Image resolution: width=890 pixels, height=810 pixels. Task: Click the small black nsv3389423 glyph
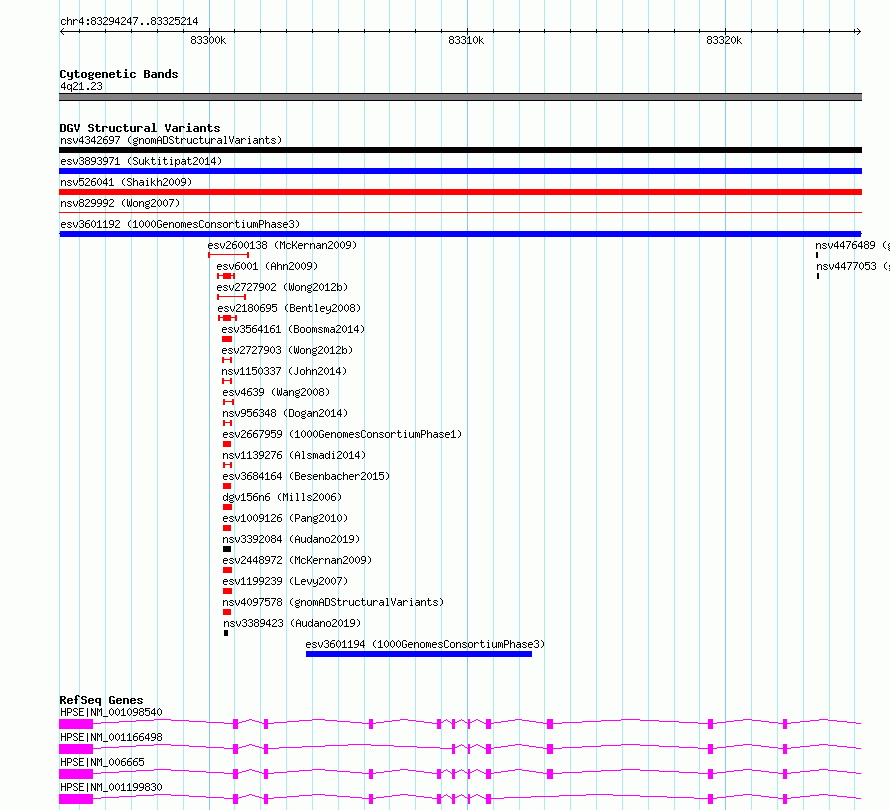coord(226,633)
